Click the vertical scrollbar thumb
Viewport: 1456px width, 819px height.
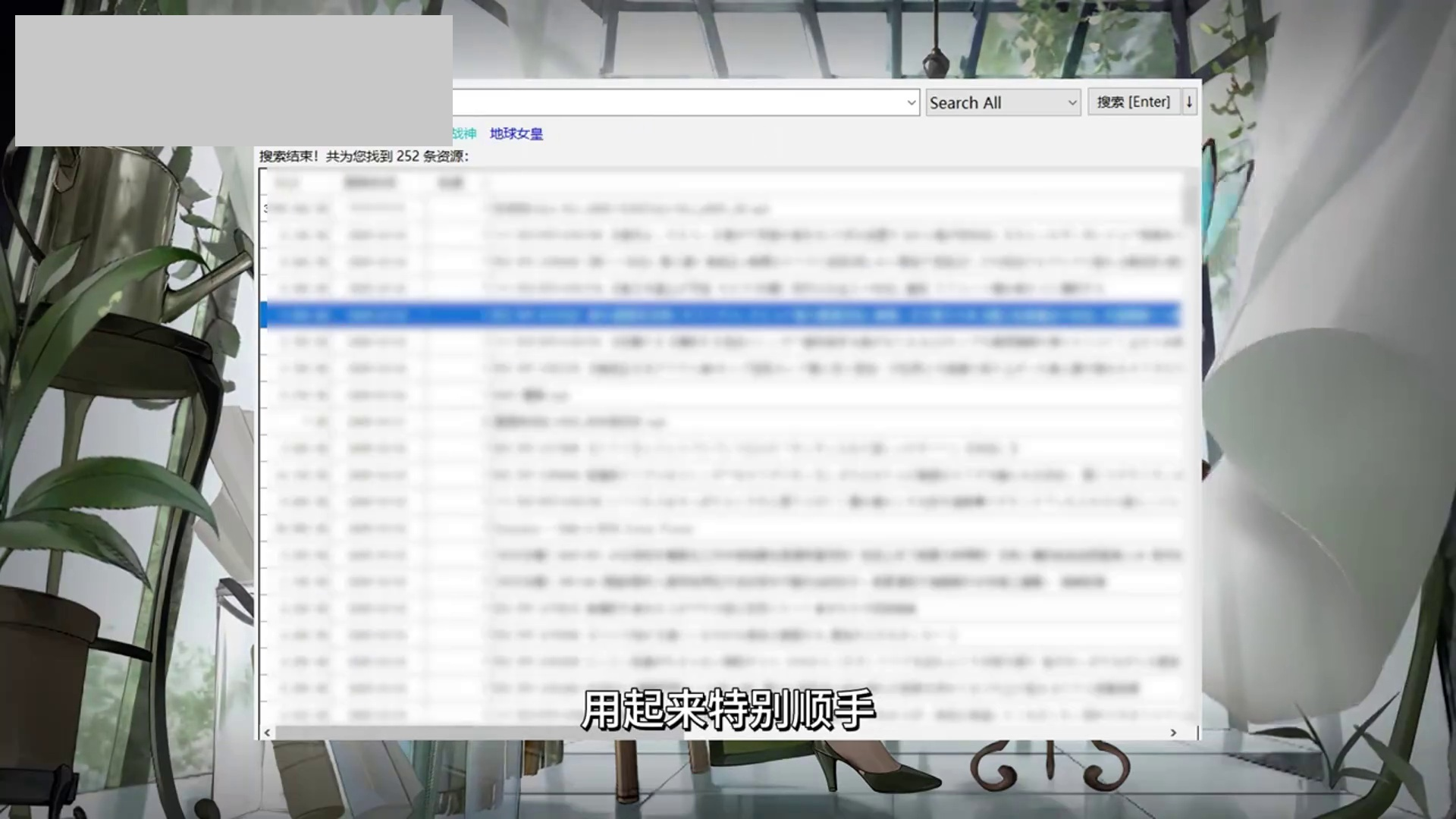[1190, 201]
